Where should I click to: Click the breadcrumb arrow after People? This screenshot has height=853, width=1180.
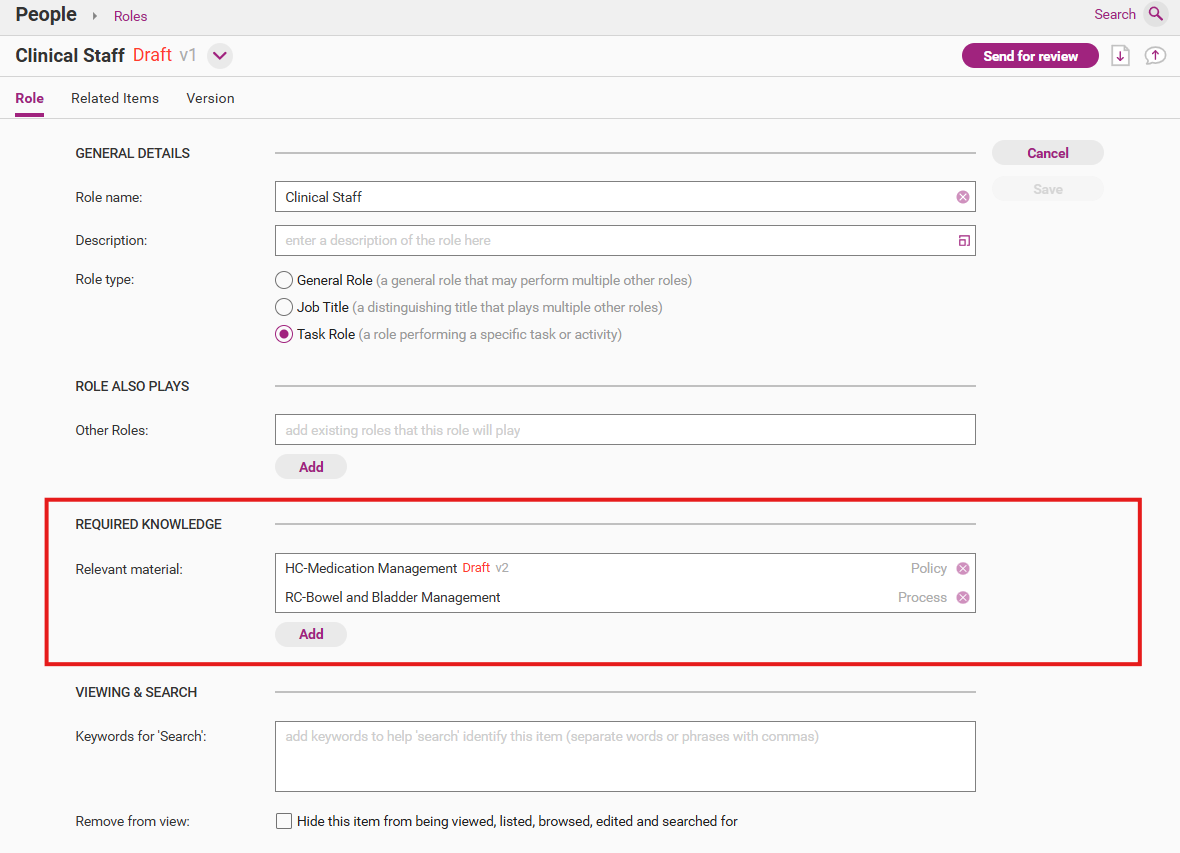tap(95, 16)
